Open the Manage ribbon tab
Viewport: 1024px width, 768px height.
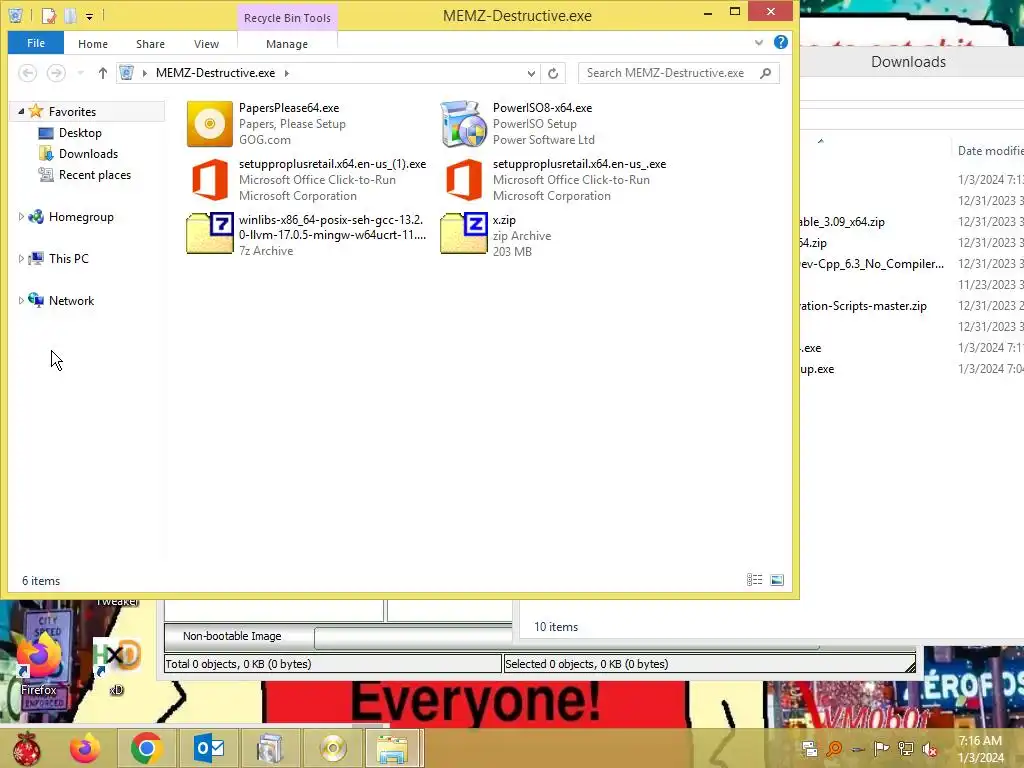287,44
